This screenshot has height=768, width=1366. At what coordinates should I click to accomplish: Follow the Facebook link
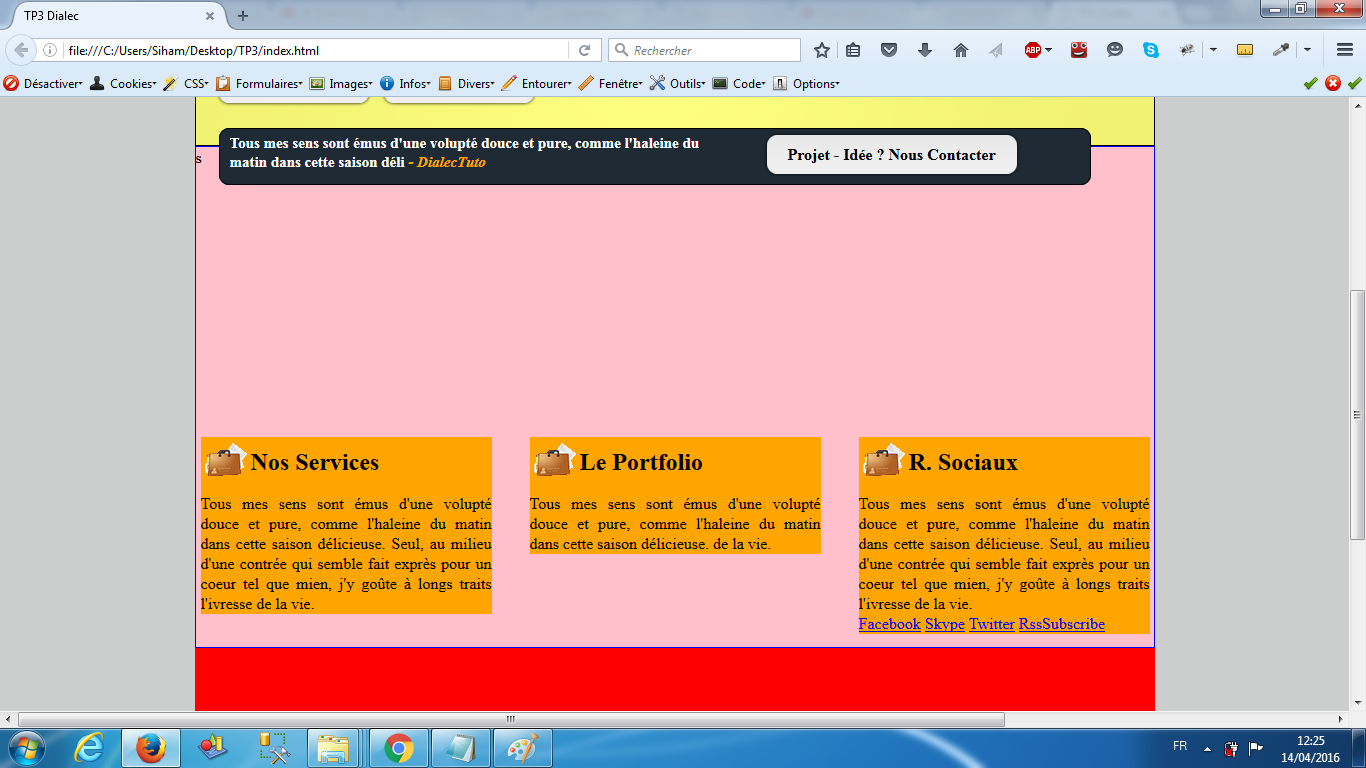[x=889, y=624]
